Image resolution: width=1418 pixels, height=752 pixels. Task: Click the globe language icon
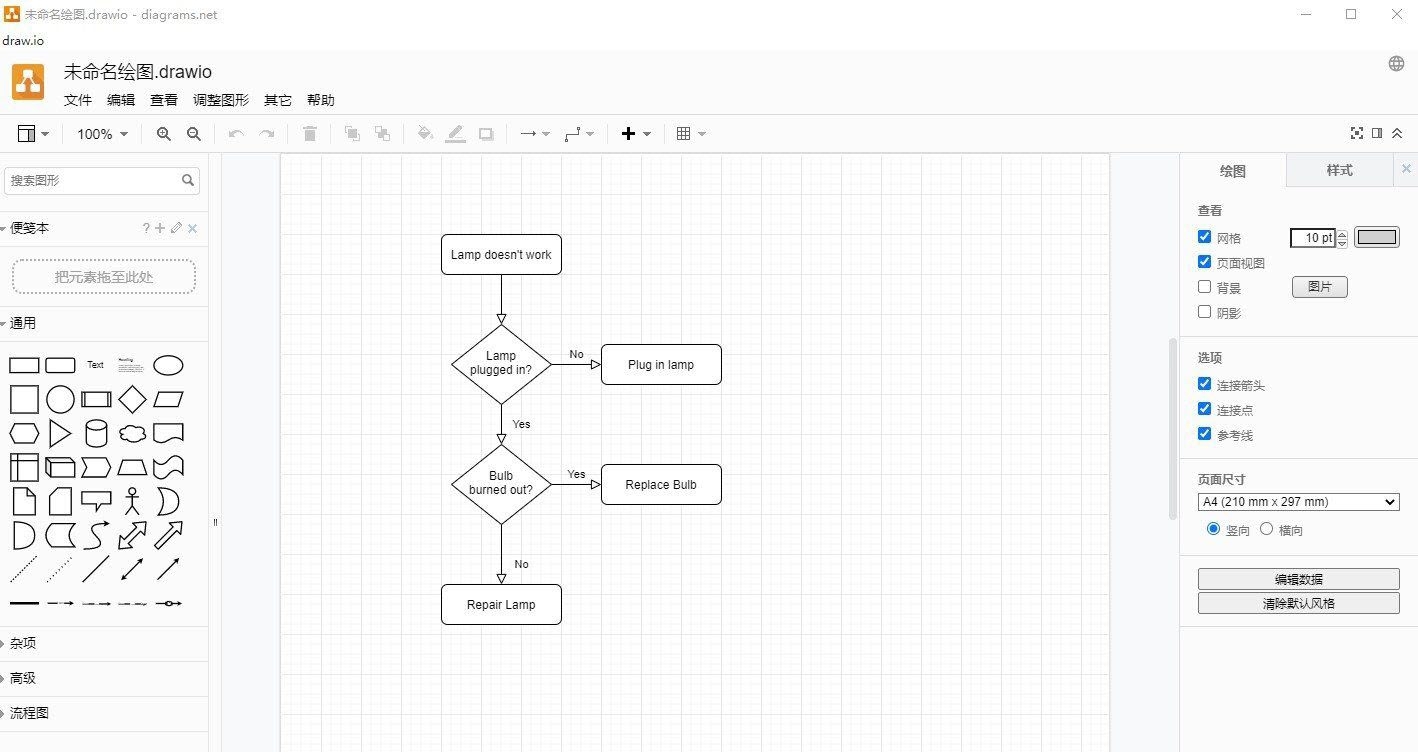point(1396,64)
